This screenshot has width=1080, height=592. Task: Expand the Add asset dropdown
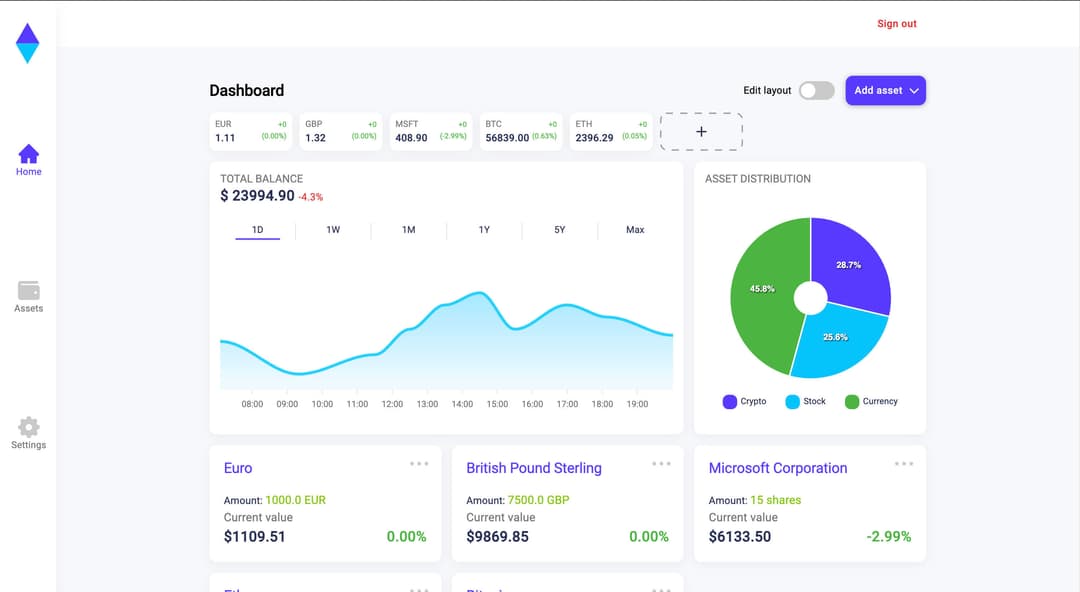click(x=885, y=91)
